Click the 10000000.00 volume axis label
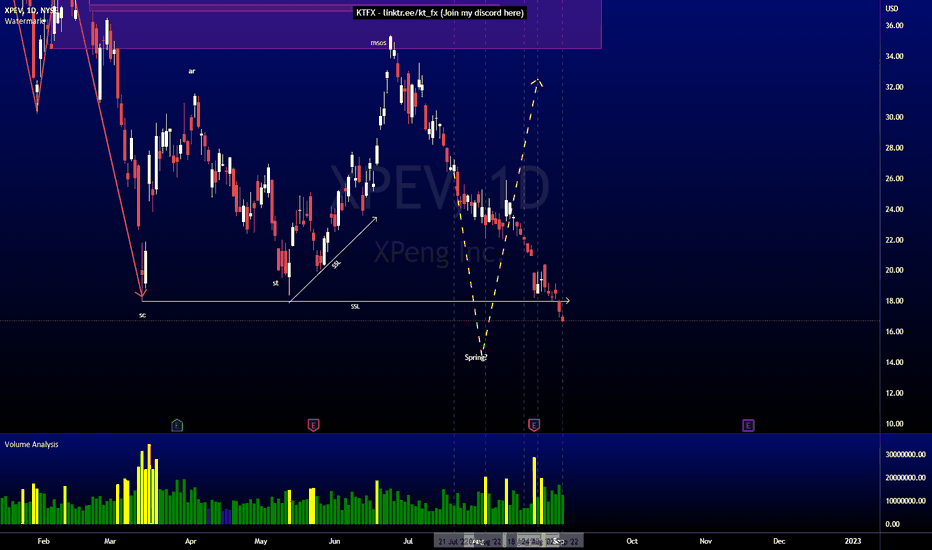932x550 pixels. tap(905, 501)
